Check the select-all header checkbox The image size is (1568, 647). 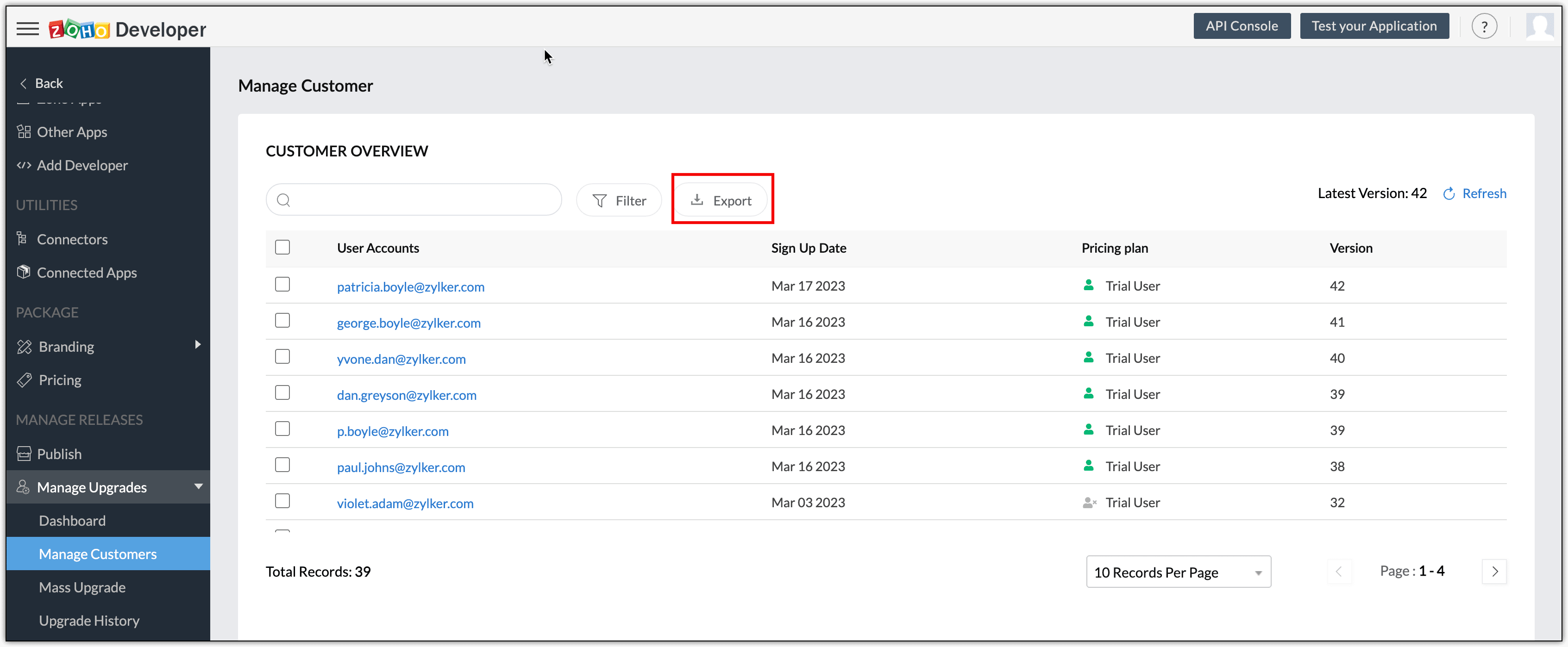(282, 248)
